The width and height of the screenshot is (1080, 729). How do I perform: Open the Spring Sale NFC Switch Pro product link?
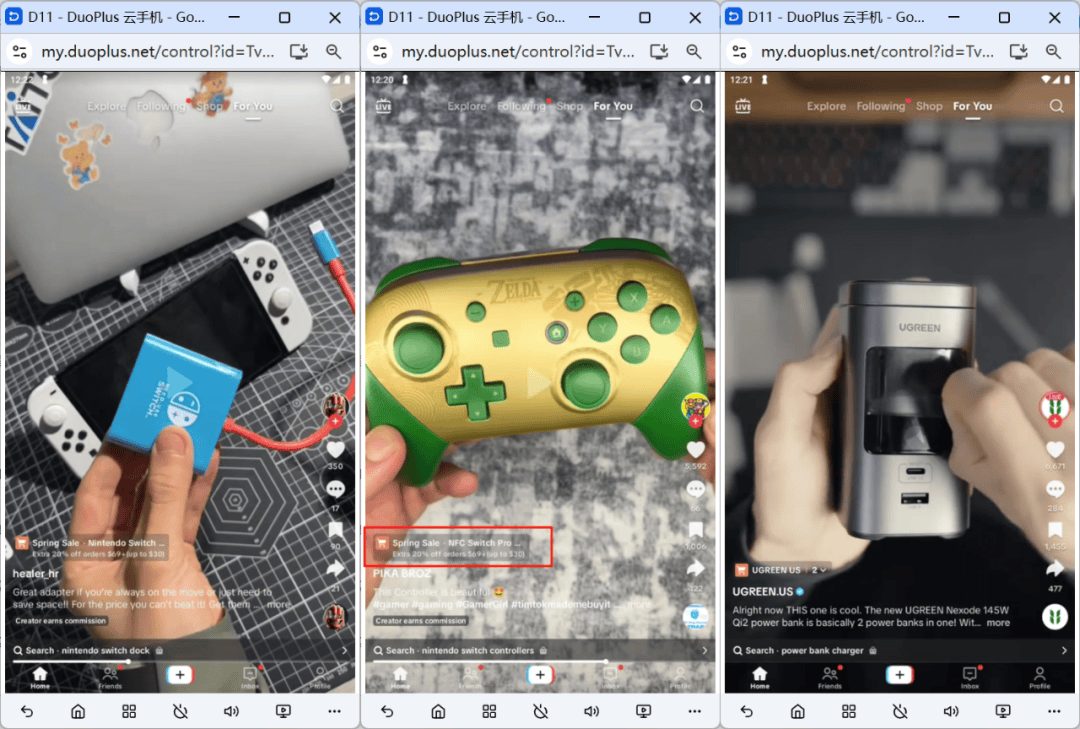point(458,547)
